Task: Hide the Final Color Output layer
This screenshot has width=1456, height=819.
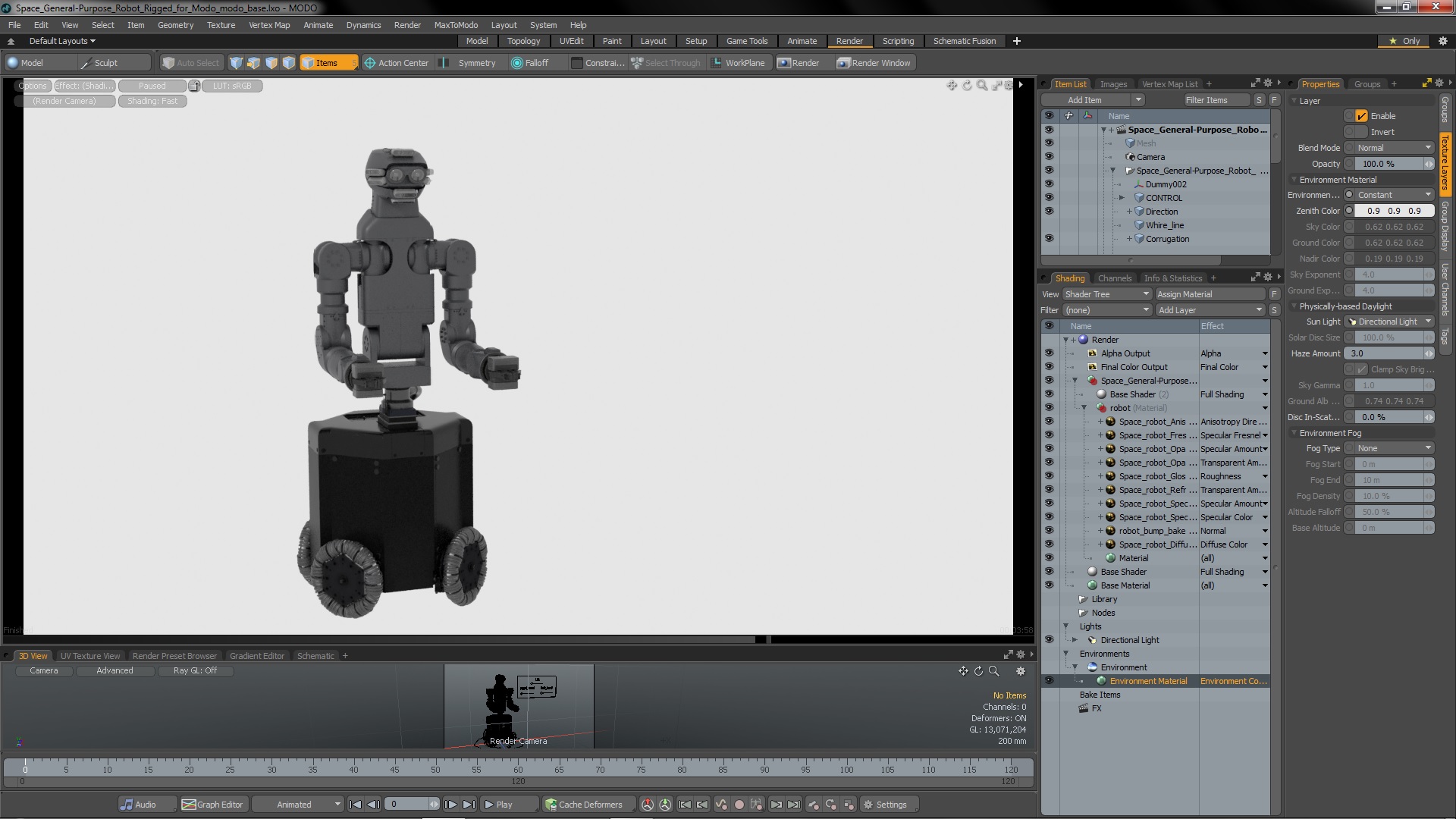Action: (1049, 367)
